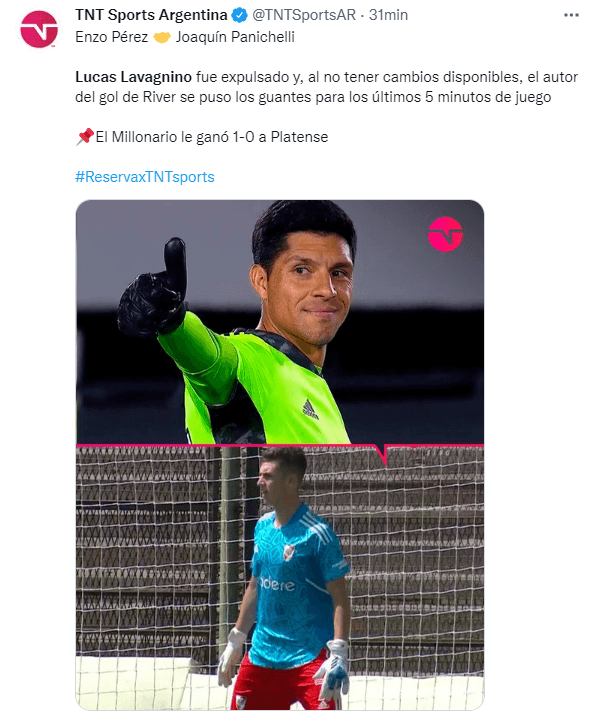Image resolution: width=595 pixels, height=715 pixels.
Task: Click the blue verified badge
Action: [239, 15]
